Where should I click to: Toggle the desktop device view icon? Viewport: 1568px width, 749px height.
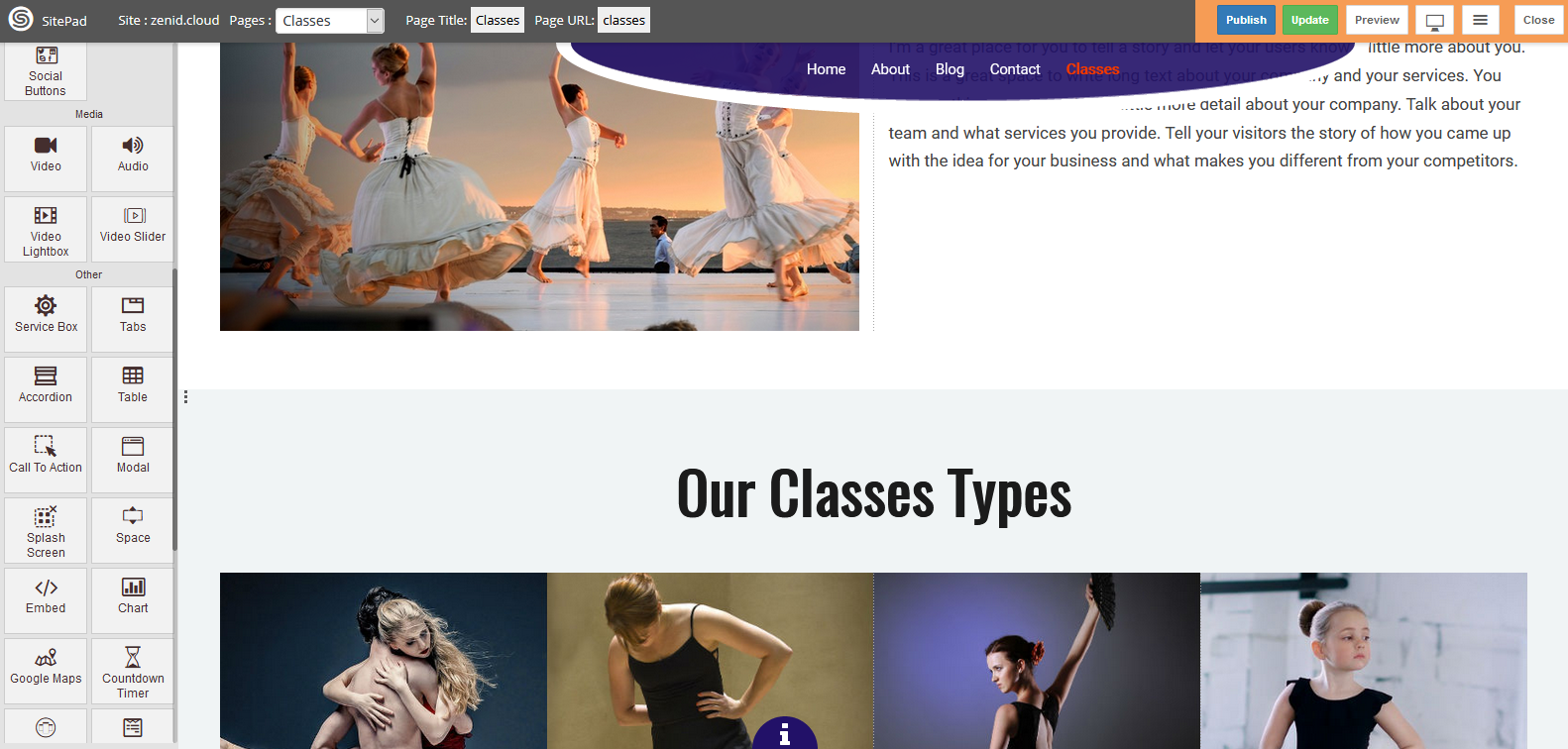point(1434,20)
